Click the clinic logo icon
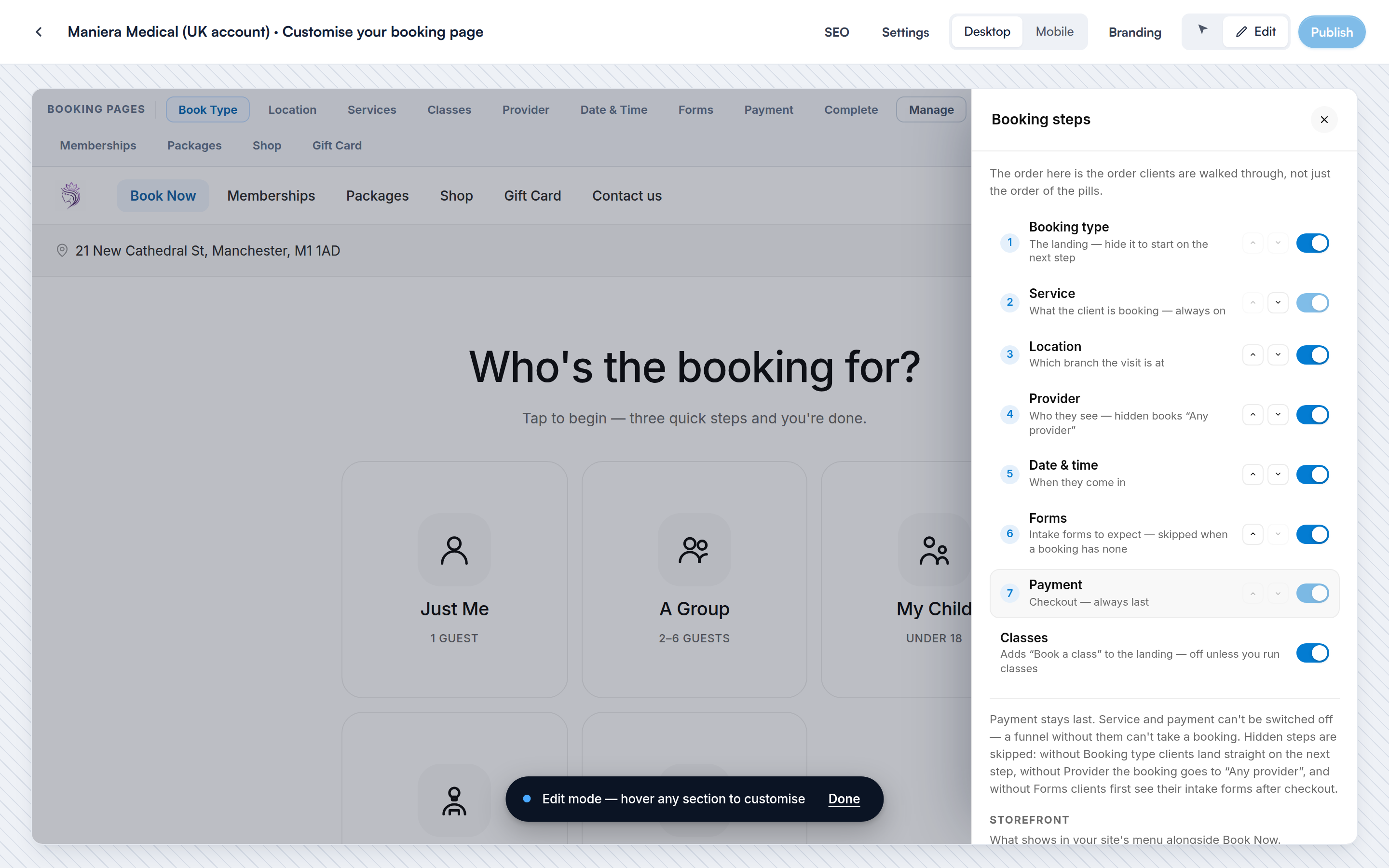This screenshot has height=868, width=1389. click(71, 195)
